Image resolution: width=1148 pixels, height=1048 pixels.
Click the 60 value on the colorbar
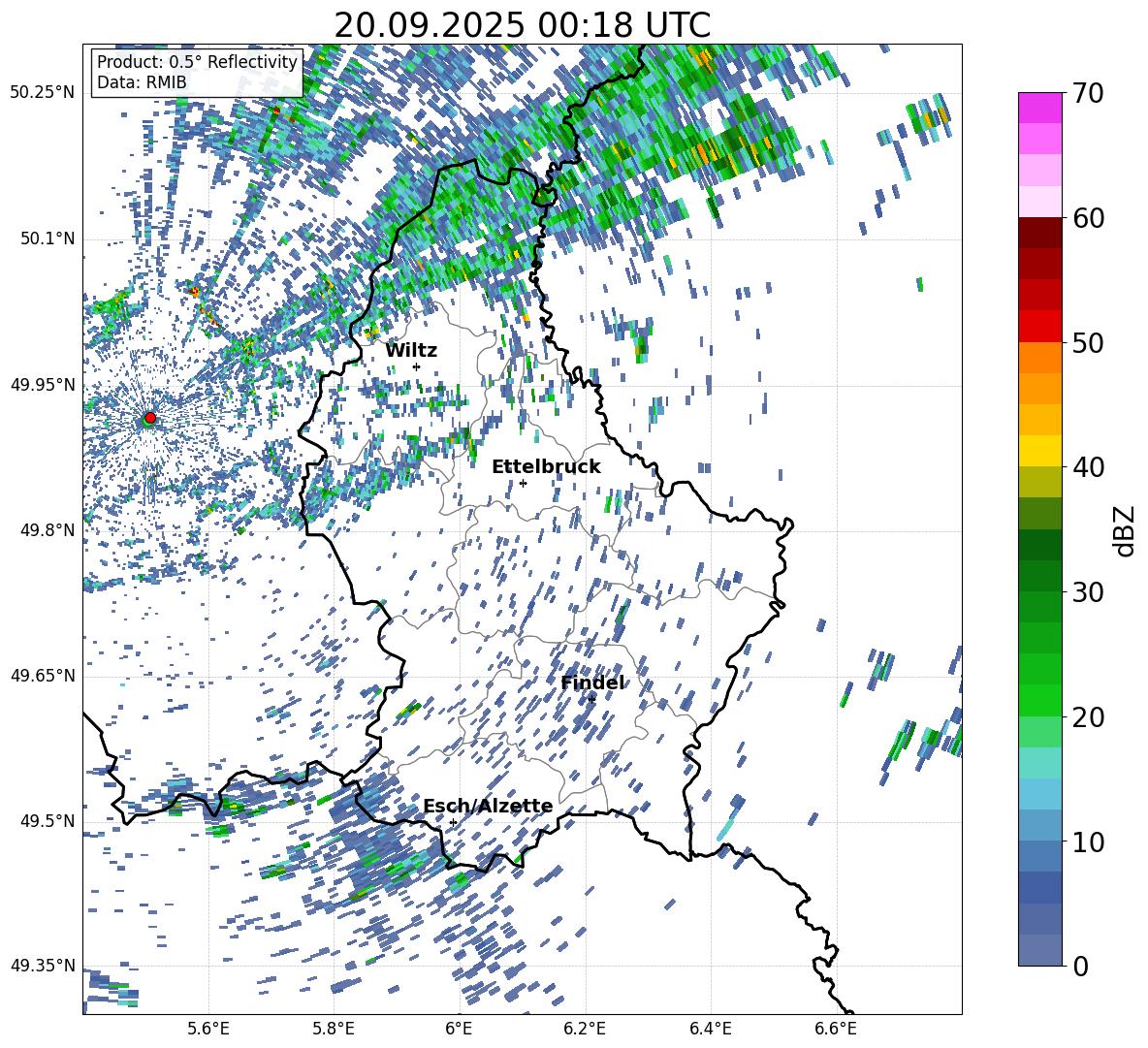[1088, 218]
